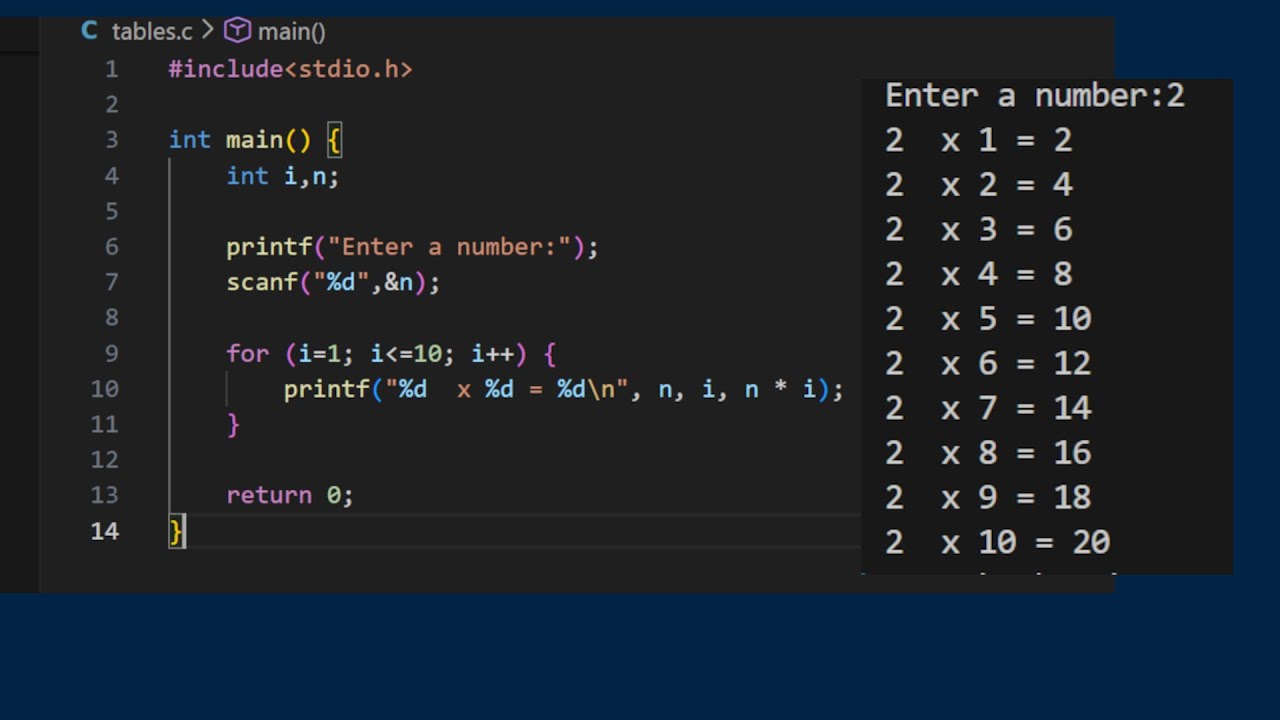Click output line '2 x 3 = 6'
This screenshot has height=720, width=1280.
(979, 230)
